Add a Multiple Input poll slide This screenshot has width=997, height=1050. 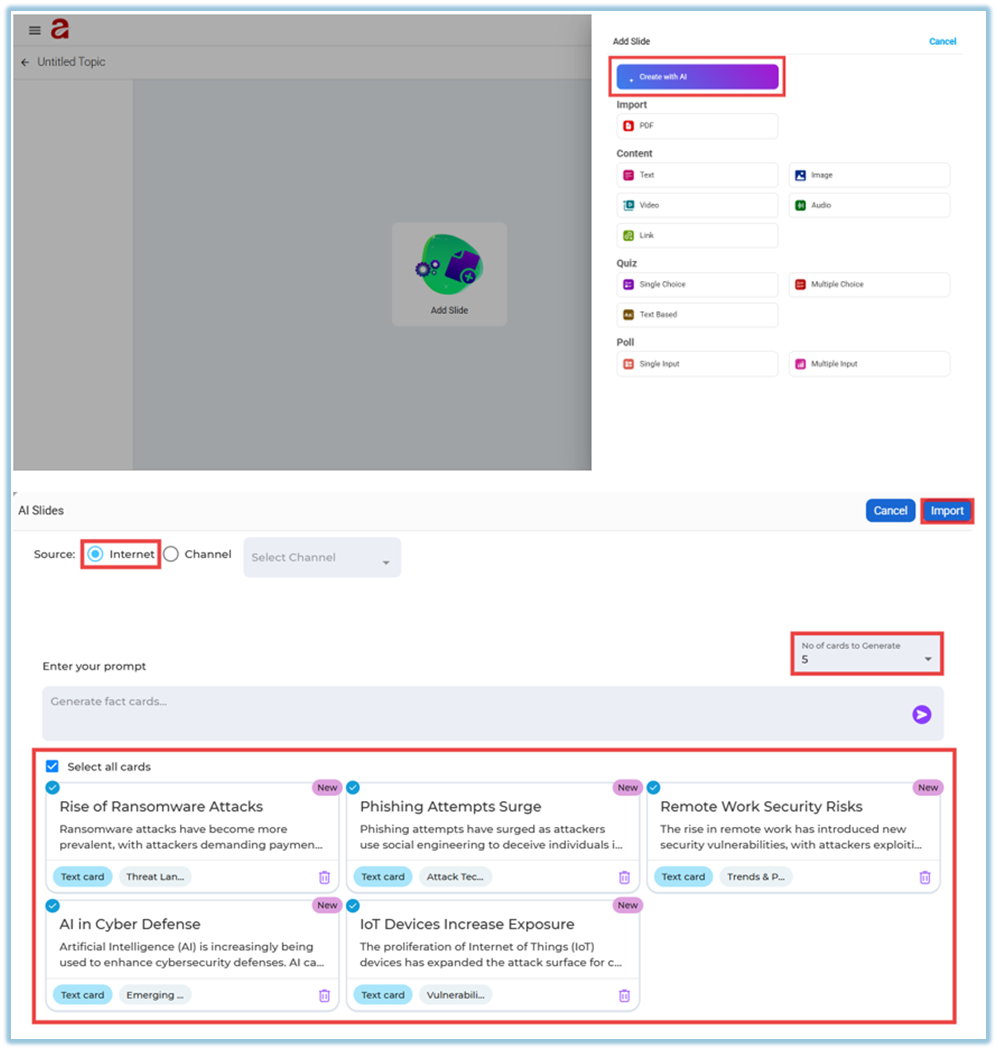pyautogui.click(x=868, y=364)
